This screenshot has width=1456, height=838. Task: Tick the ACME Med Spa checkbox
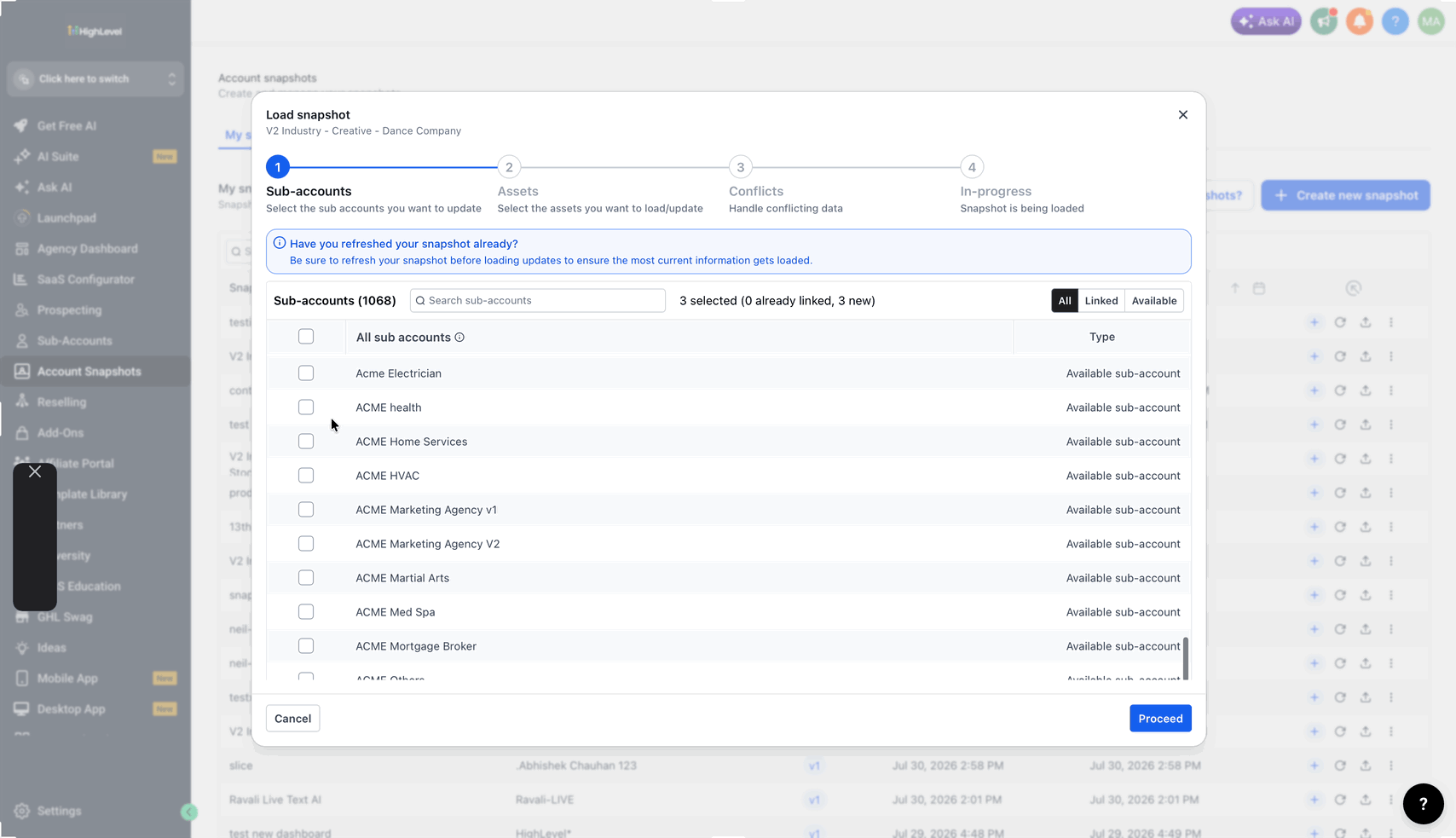306,612
